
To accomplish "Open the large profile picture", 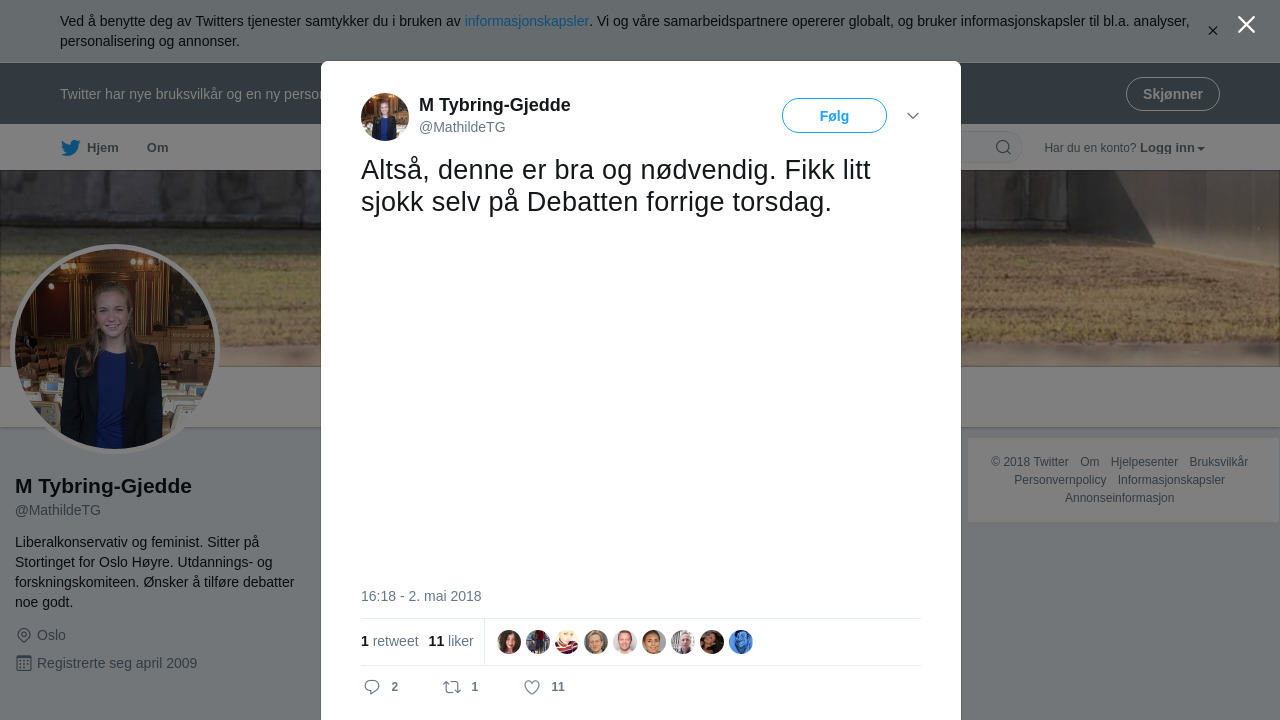I will (x=115, y=349).
